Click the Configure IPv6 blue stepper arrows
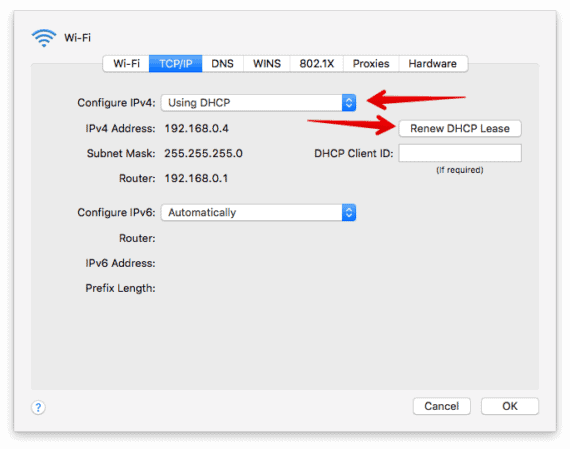 coord(349,212)
